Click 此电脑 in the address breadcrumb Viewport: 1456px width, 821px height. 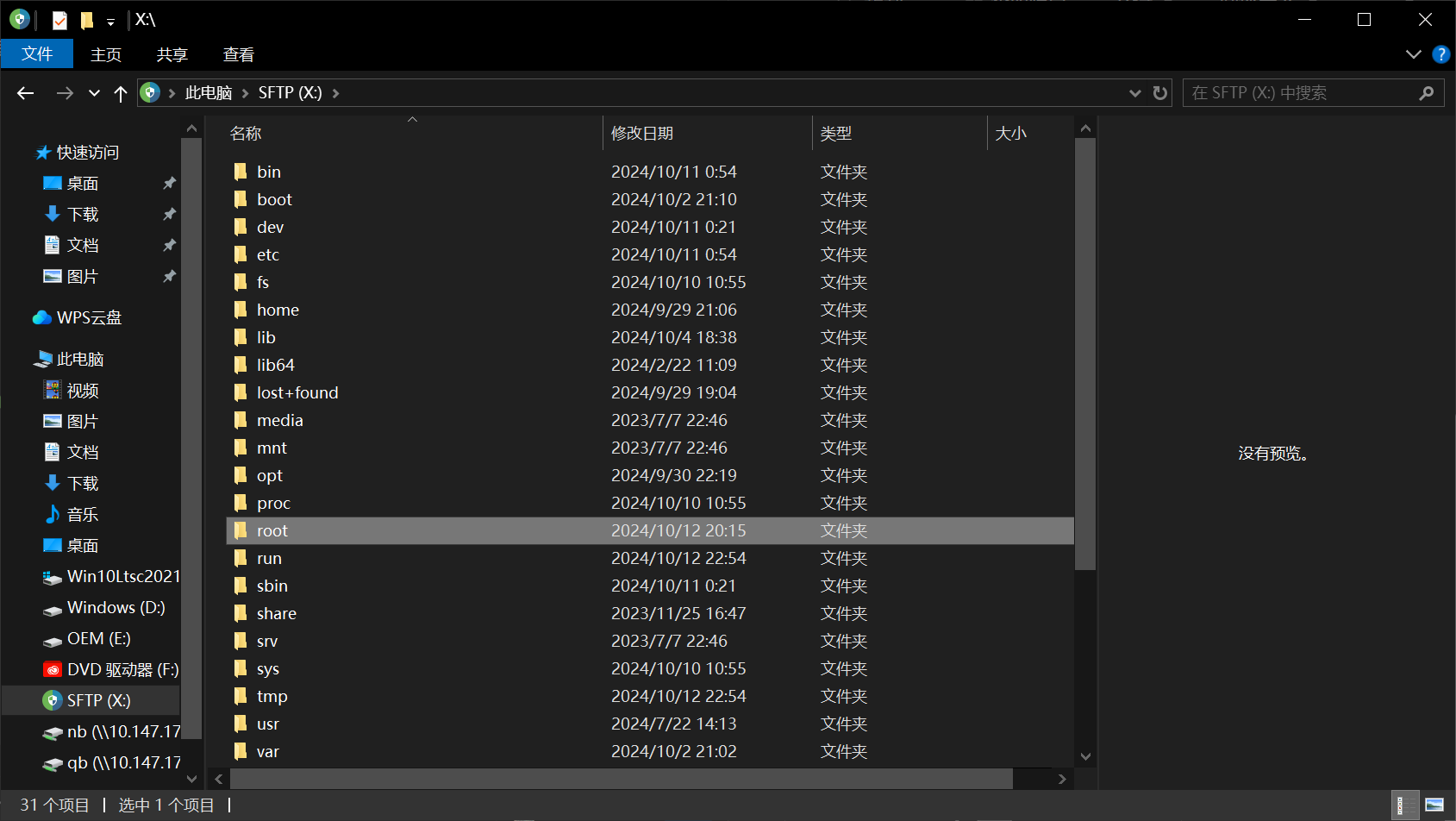pos(209,93)
